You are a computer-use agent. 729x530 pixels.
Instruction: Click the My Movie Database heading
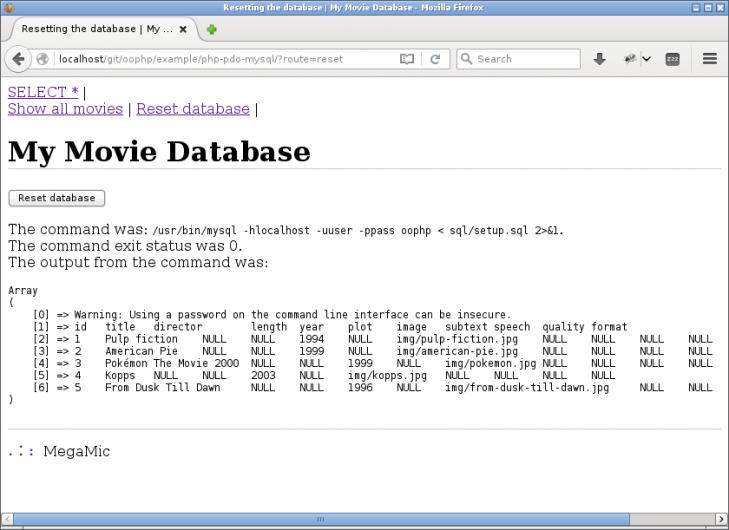[159, 151]
